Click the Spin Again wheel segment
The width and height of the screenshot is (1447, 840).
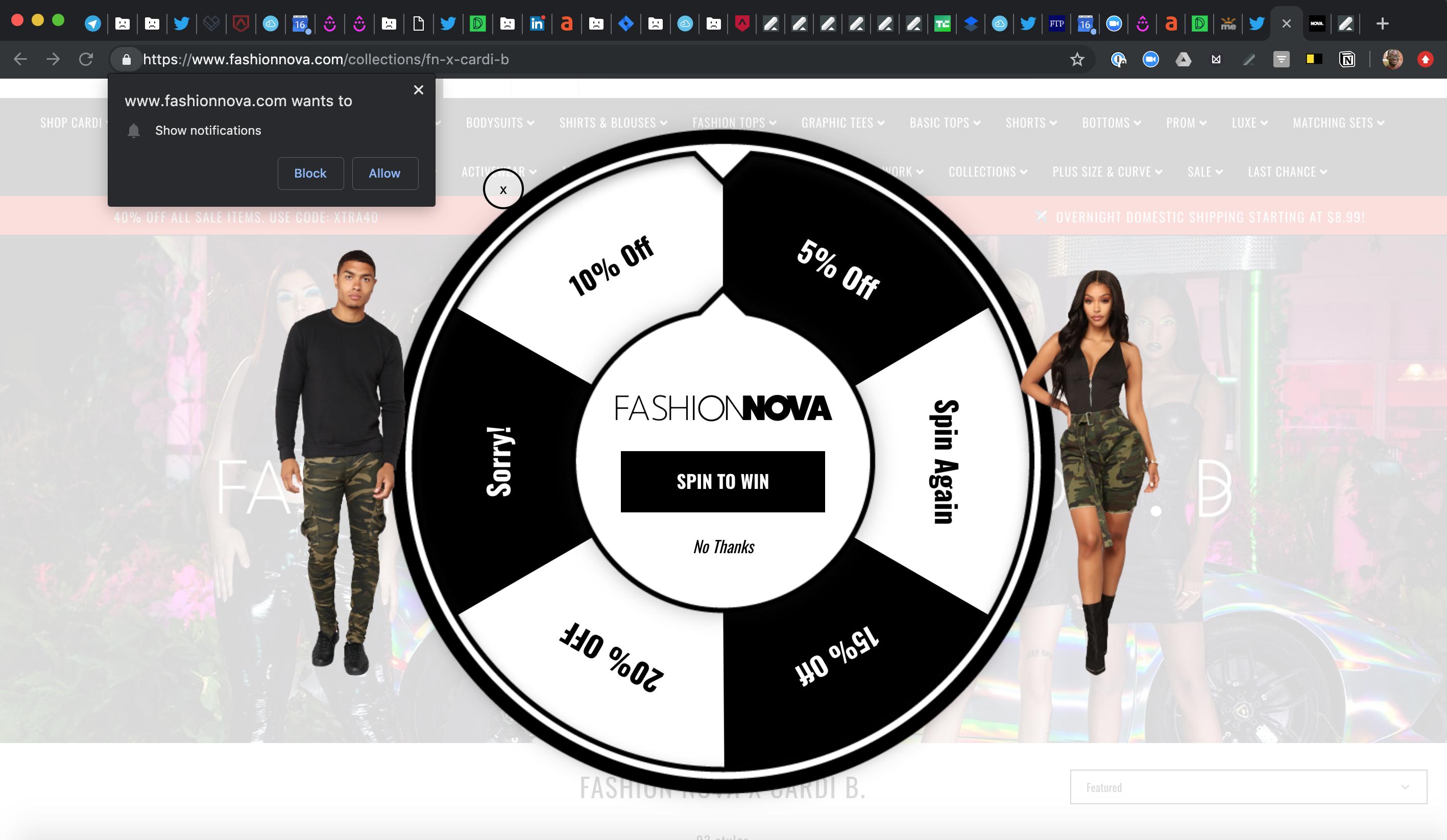(944, 462)
